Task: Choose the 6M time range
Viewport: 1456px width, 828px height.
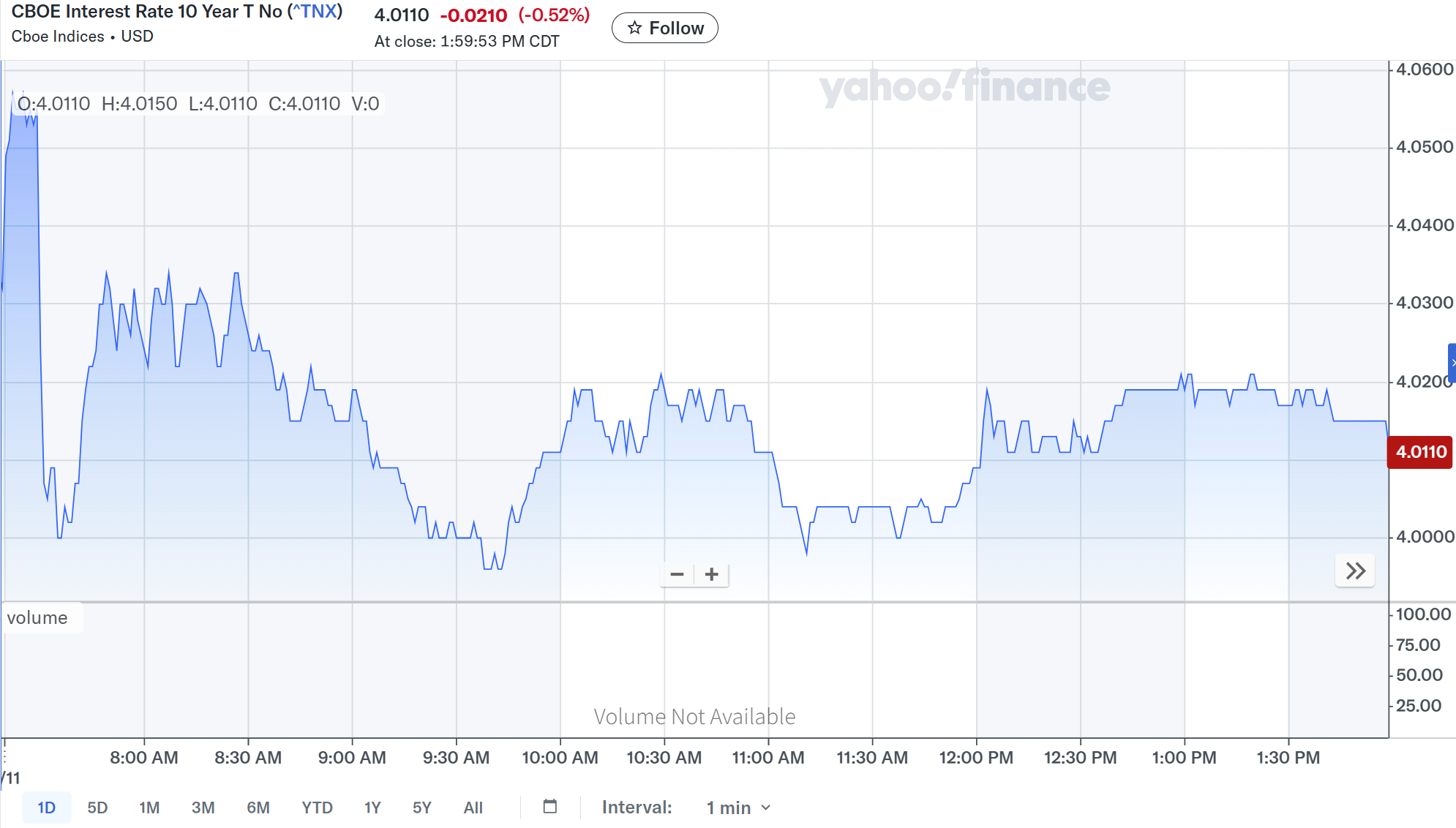Action: [258, 808]
